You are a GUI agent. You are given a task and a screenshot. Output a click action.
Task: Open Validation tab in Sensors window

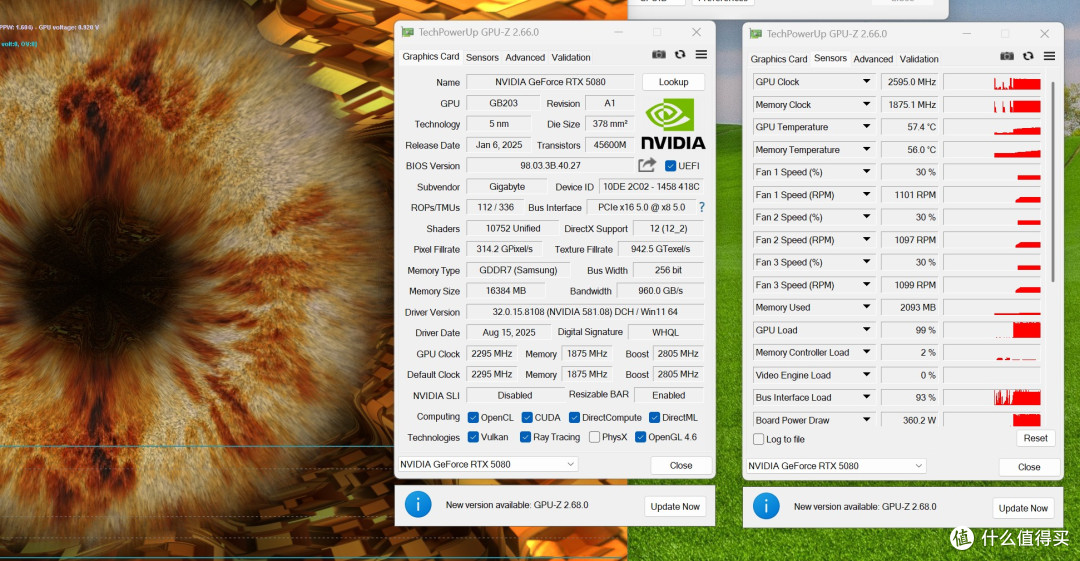pos(919,59)
